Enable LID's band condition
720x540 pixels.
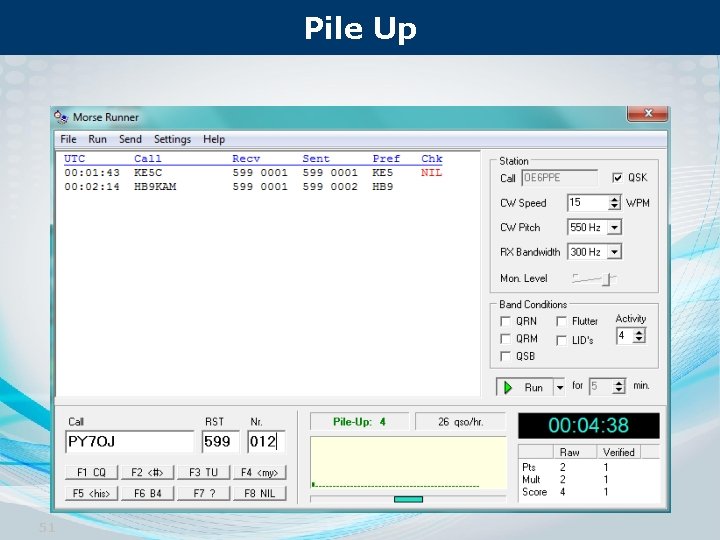tap(561, 341)
